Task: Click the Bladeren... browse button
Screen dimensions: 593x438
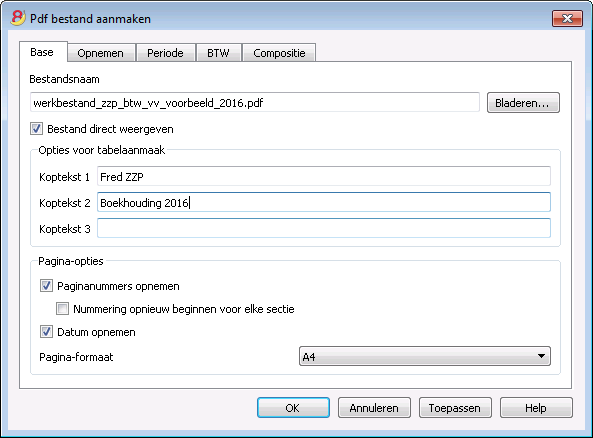Action: pyautogui.click(x=523, y=103)
